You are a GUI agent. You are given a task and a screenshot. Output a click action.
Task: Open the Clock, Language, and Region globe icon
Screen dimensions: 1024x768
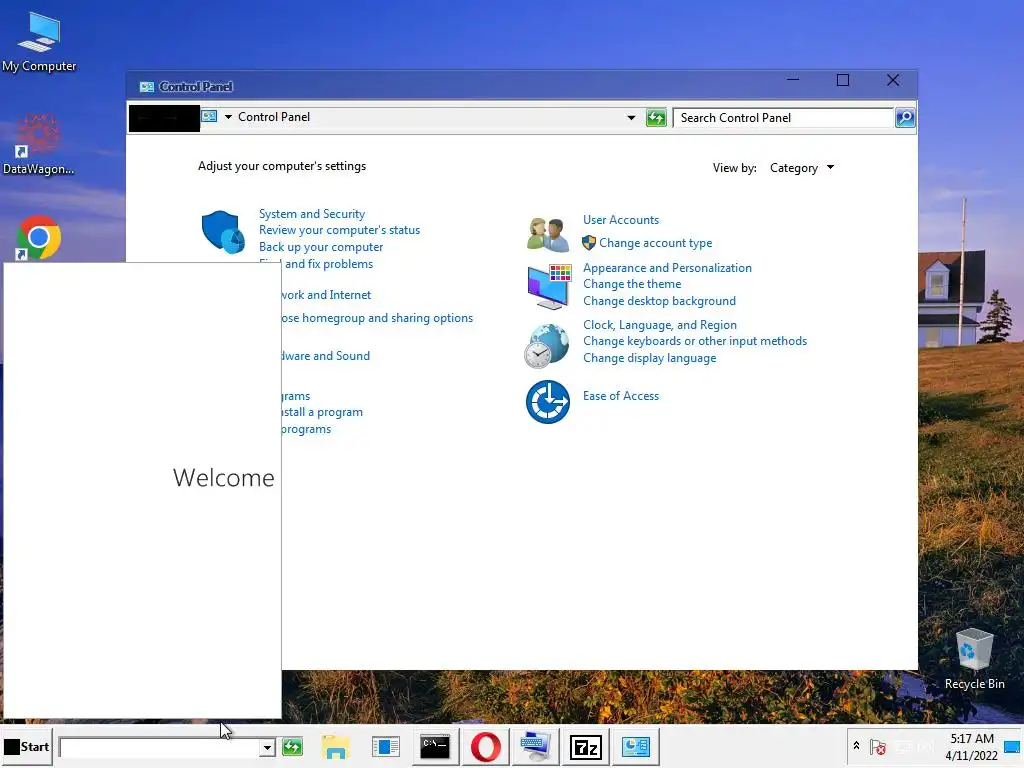(x=547, y=346)
